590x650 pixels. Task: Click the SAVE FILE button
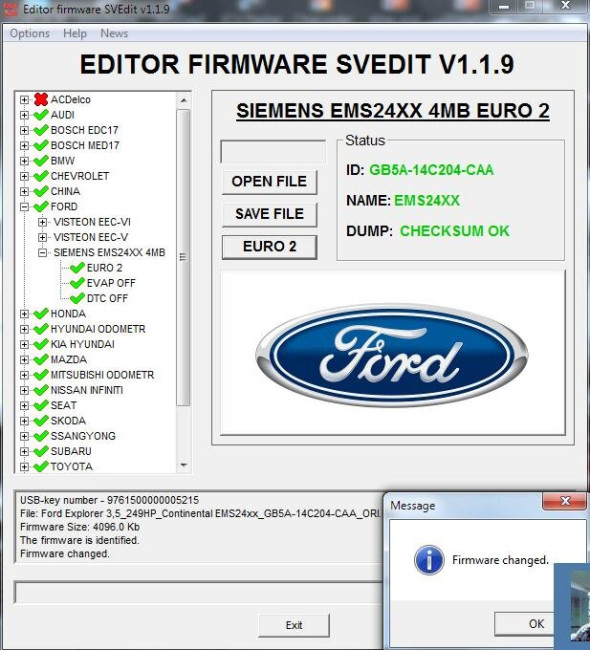point(270,214)
